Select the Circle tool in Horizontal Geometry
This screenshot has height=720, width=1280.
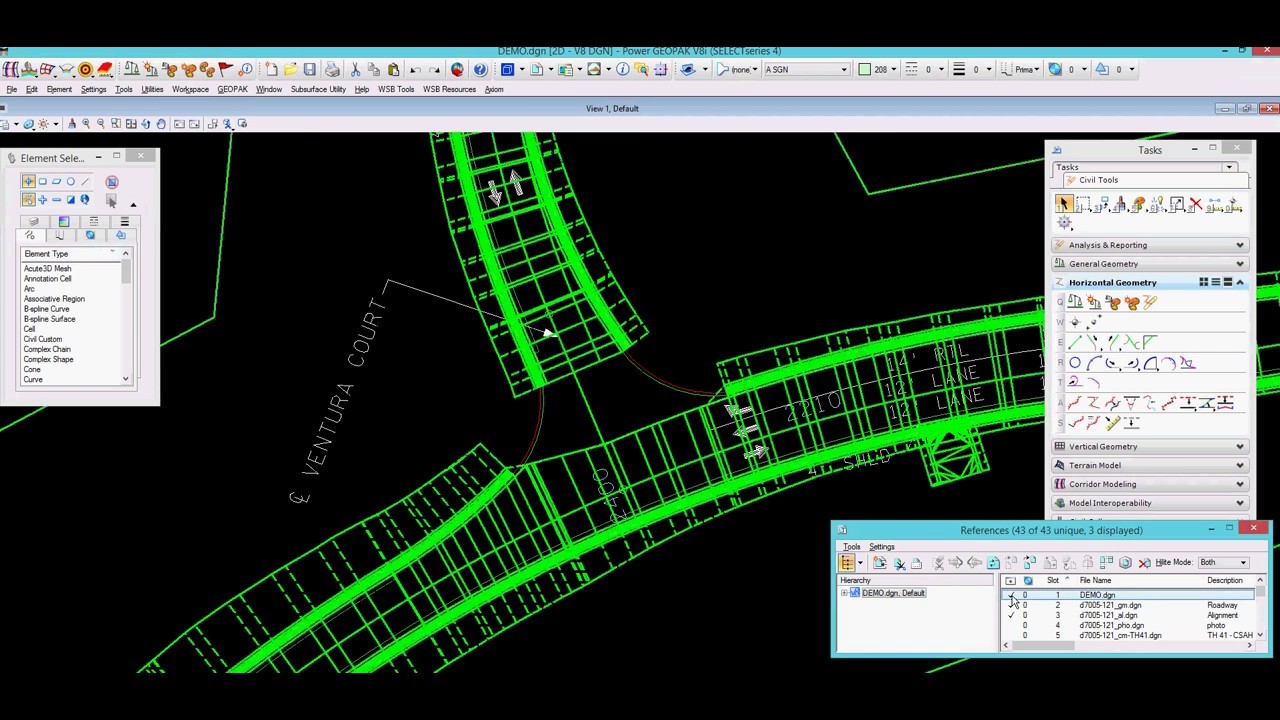tap(1075, 363)
